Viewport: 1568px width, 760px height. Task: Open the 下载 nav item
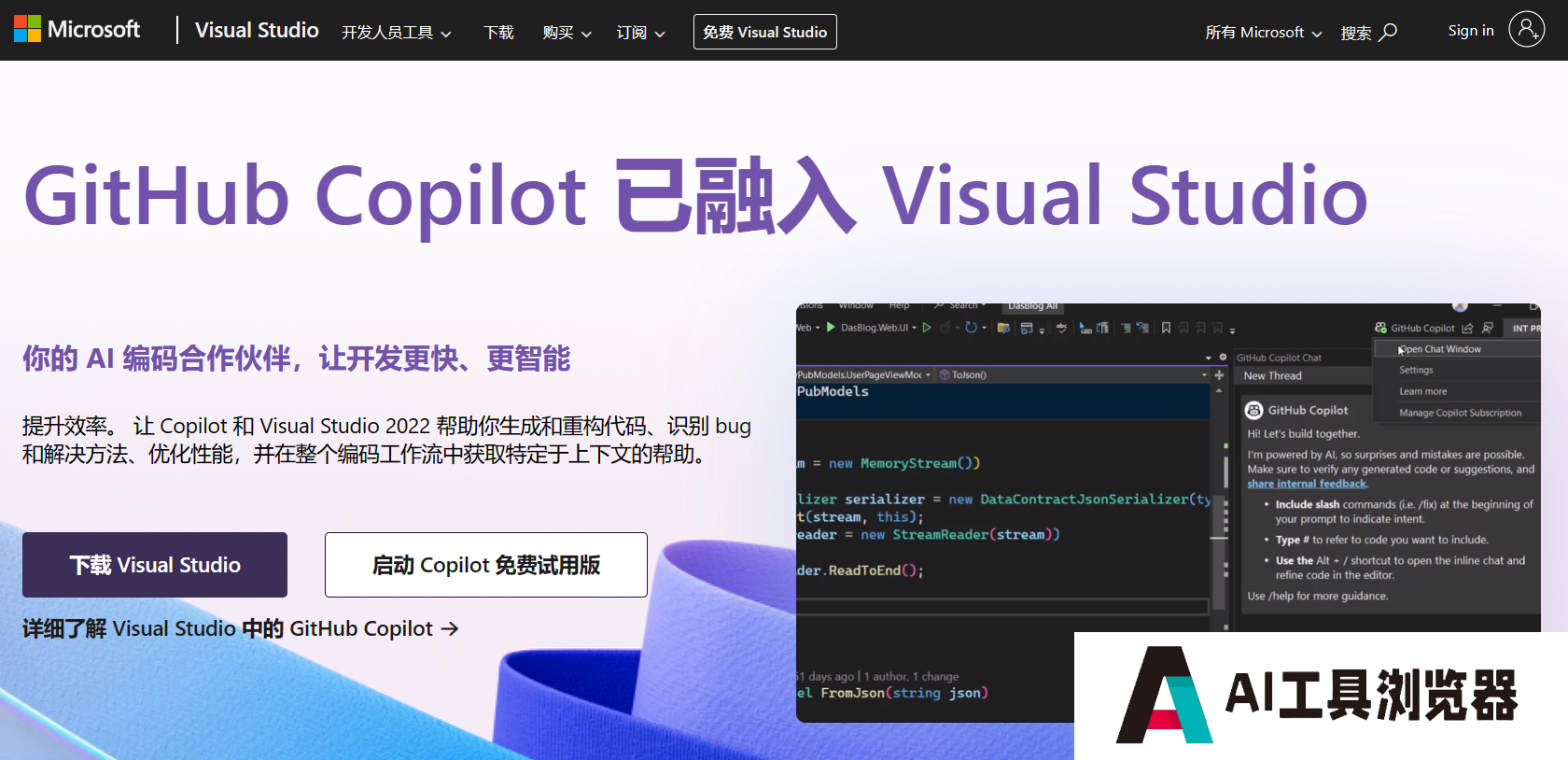click(498, 33)
